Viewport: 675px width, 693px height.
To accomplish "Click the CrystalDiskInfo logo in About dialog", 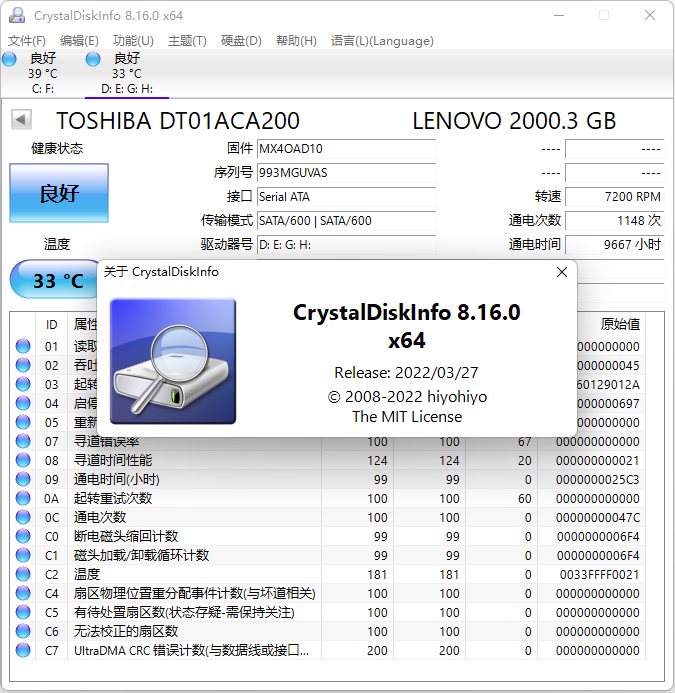I will tap(173, 361).
